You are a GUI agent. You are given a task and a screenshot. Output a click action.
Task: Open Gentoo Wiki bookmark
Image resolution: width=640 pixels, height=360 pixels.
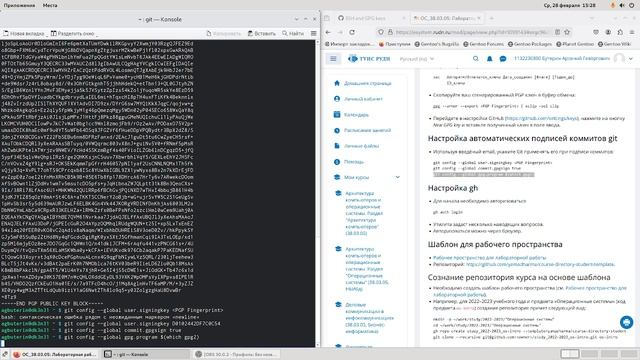[x=615, y=44]
